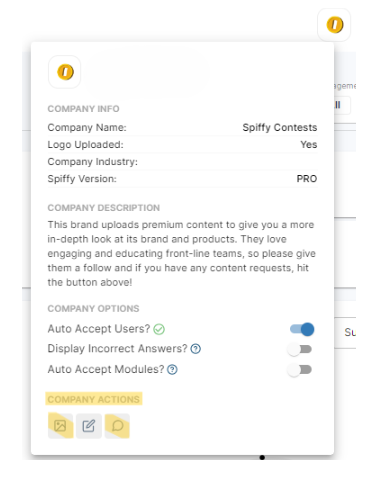Viewport: 375px width, 485px height.
Task: Click green checkmark beside Auto Accept Users
Action: coord(159,329)
